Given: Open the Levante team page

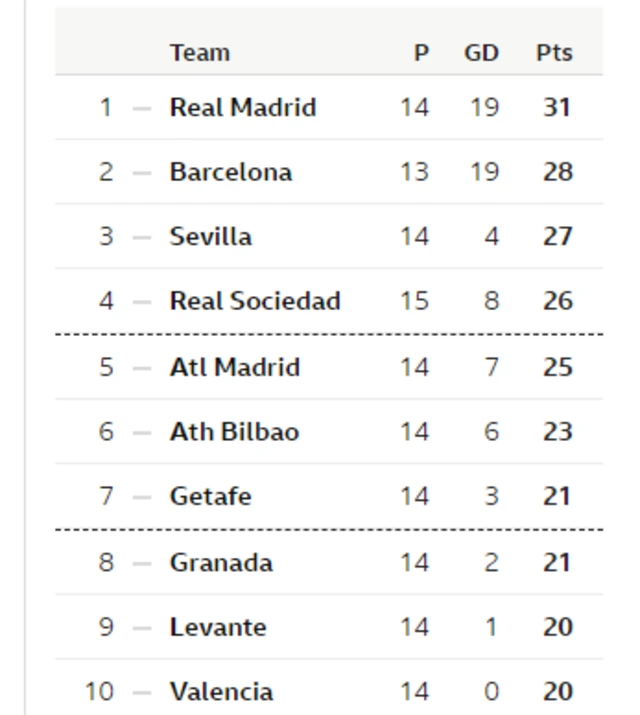Looking at the screenshot, I should point(218,627).
